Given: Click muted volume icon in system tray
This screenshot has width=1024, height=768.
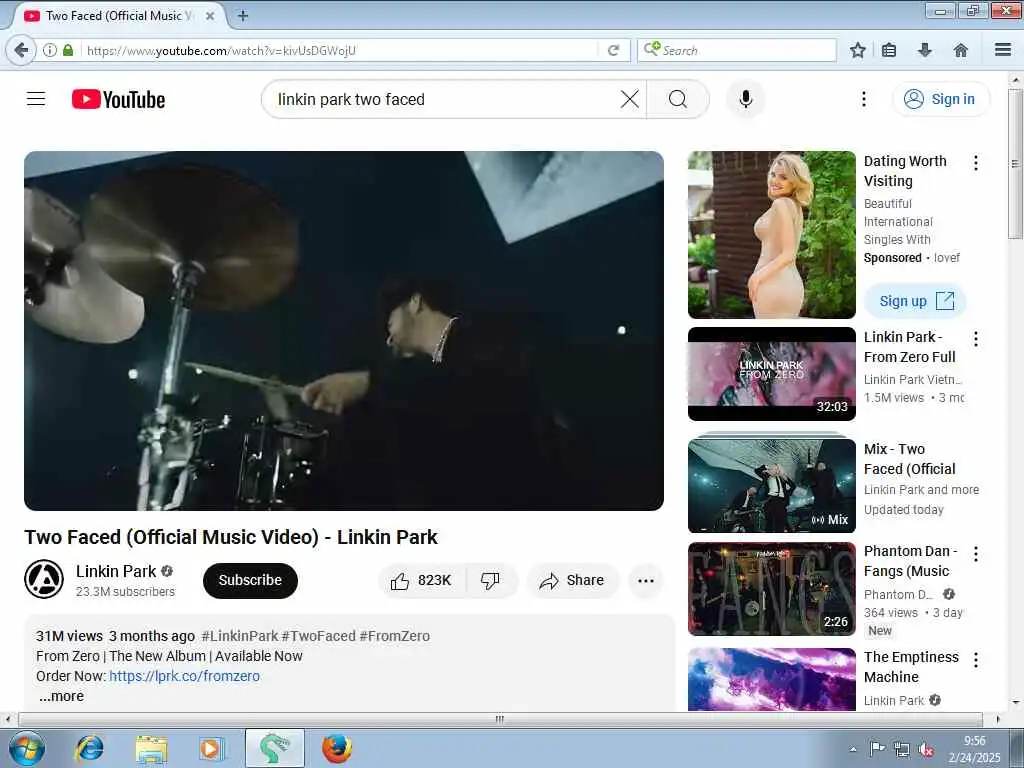Looking at the screenshot, I should tap(926, 750).
